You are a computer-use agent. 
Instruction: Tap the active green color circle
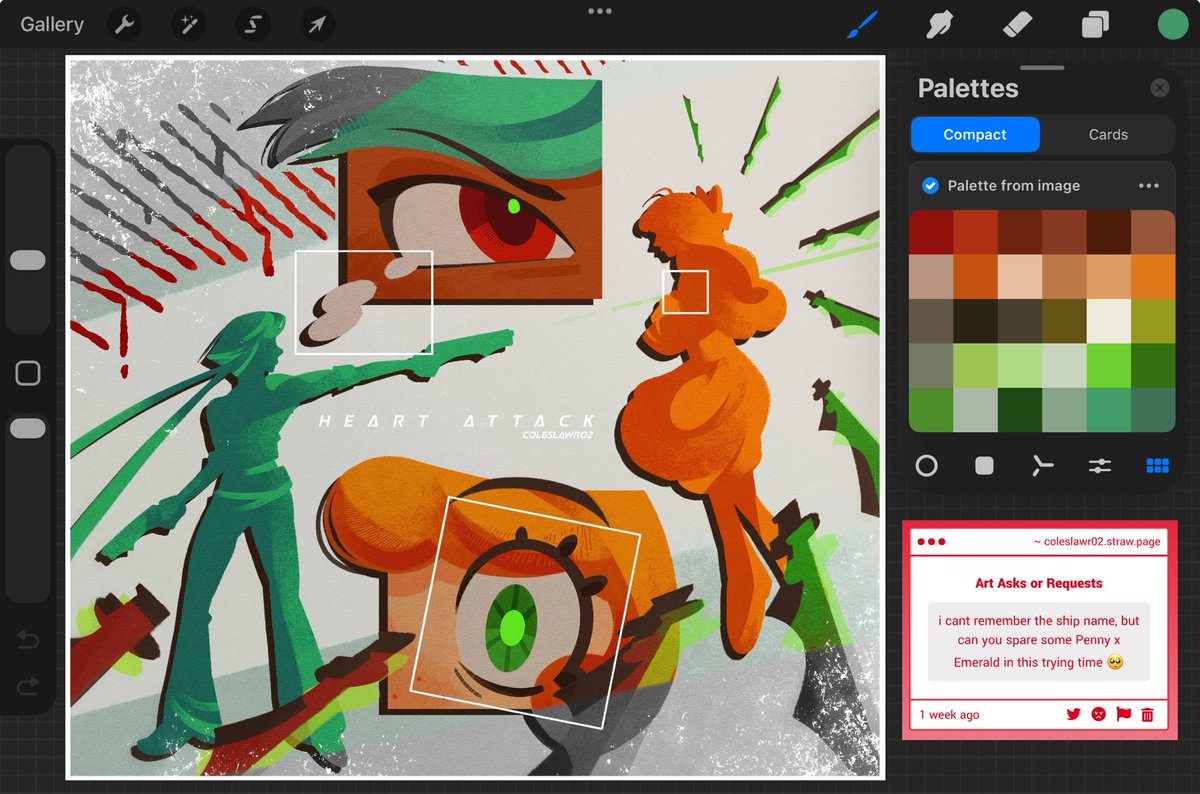click(1172, 25)
